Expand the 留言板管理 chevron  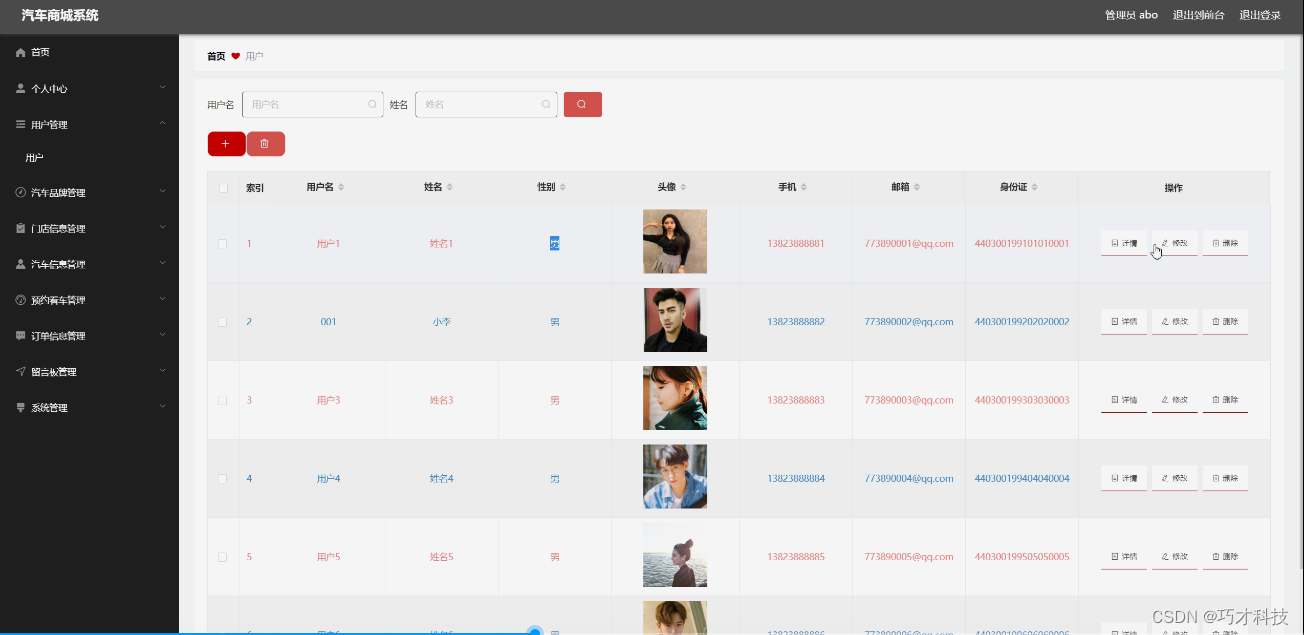click(x=163, y=371)
